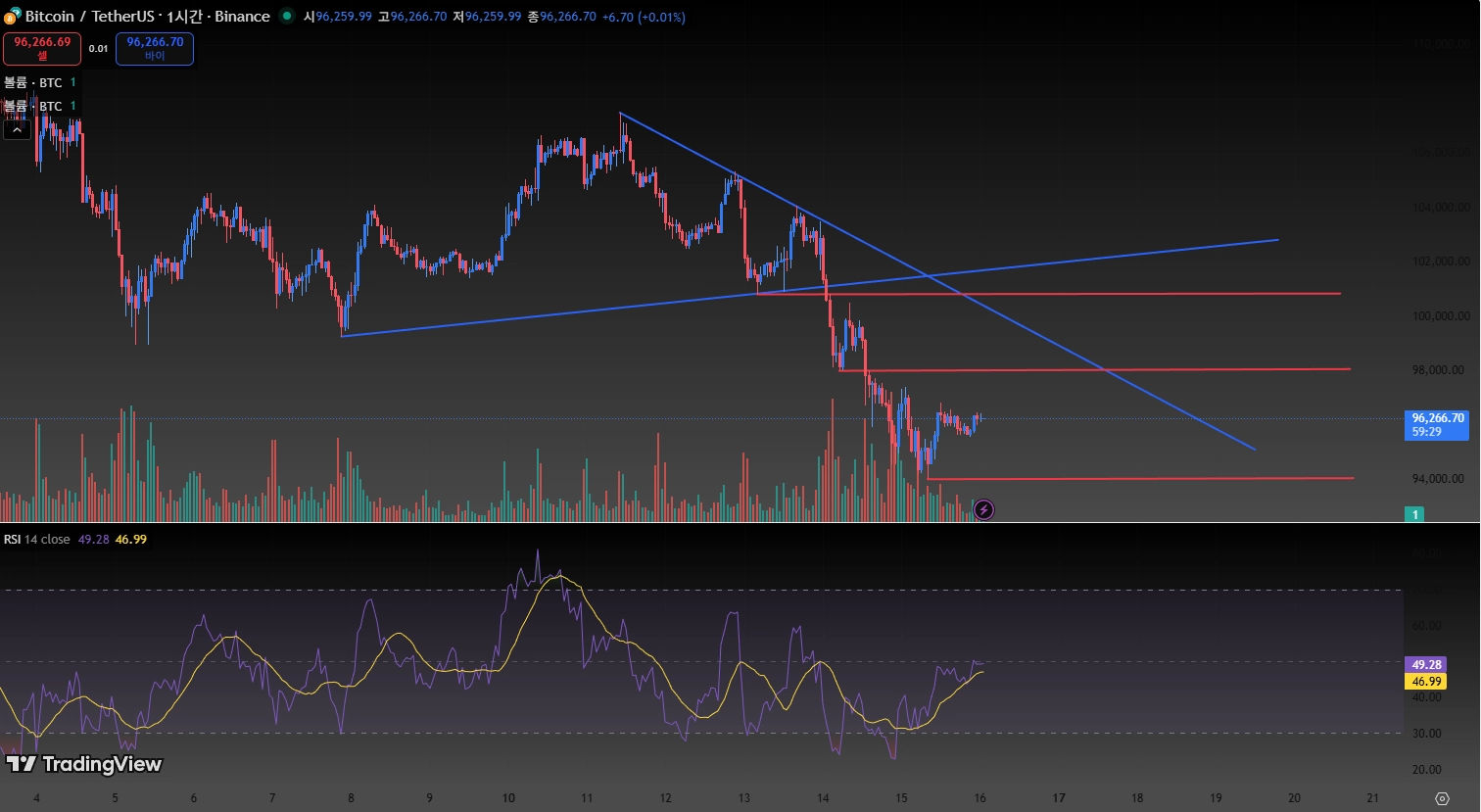Click the 102,000.00 price scale label
This screenshot has height=812, width=1481.
(1441, 262)
